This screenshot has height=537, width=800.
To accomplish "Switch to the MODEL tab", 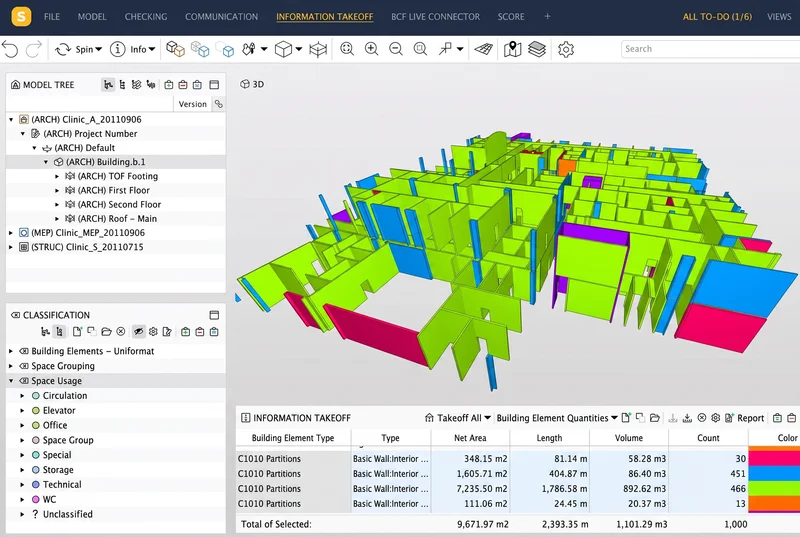I will [x=92, y=16].
